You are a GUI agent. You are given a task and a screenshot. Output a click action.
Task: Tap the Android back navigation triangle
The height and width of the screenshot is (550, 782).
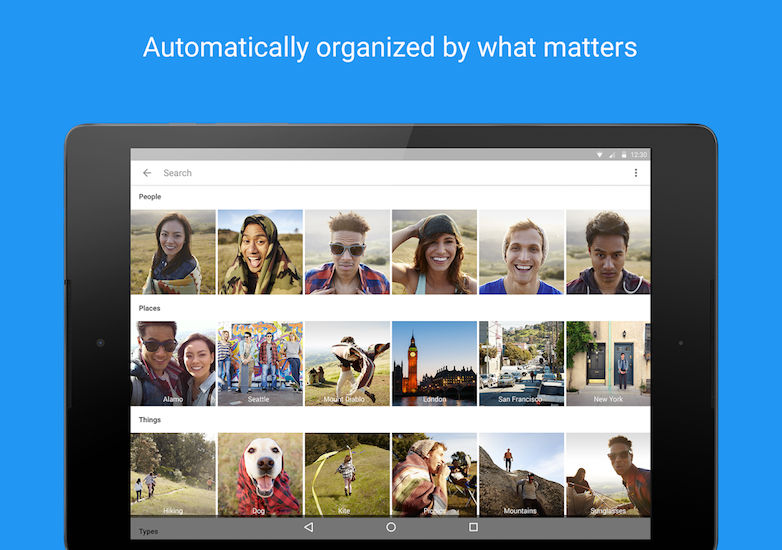[x=309, y=527]
